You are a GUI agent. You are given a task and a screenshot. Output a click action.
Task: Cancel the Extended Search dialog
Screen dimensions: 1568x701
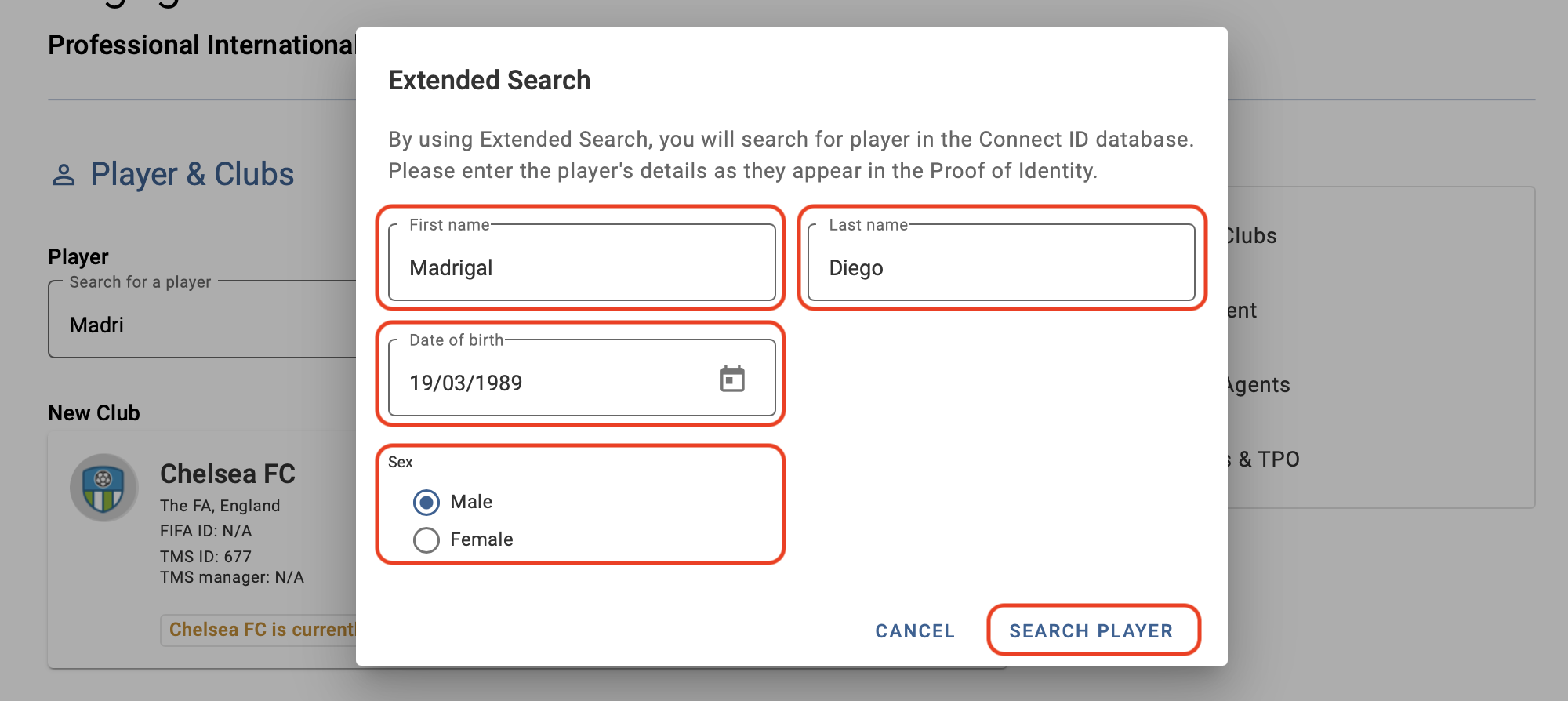click(x=915, y=630)
